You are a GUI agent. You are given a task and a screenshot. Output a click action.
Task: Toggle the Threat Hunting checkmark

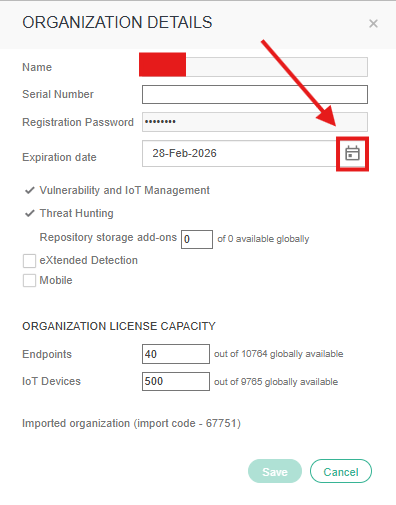click(x=30, y=213)
